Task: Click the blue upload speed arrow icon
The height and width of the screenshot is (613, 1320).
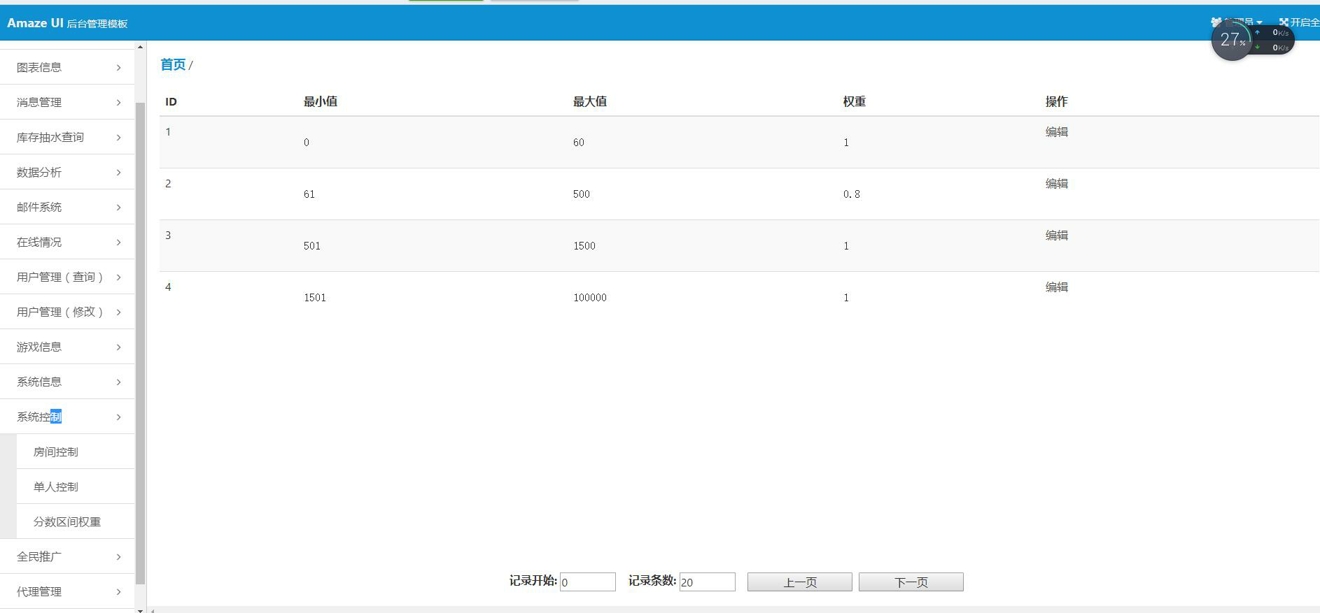Action: click(1257, 32)
